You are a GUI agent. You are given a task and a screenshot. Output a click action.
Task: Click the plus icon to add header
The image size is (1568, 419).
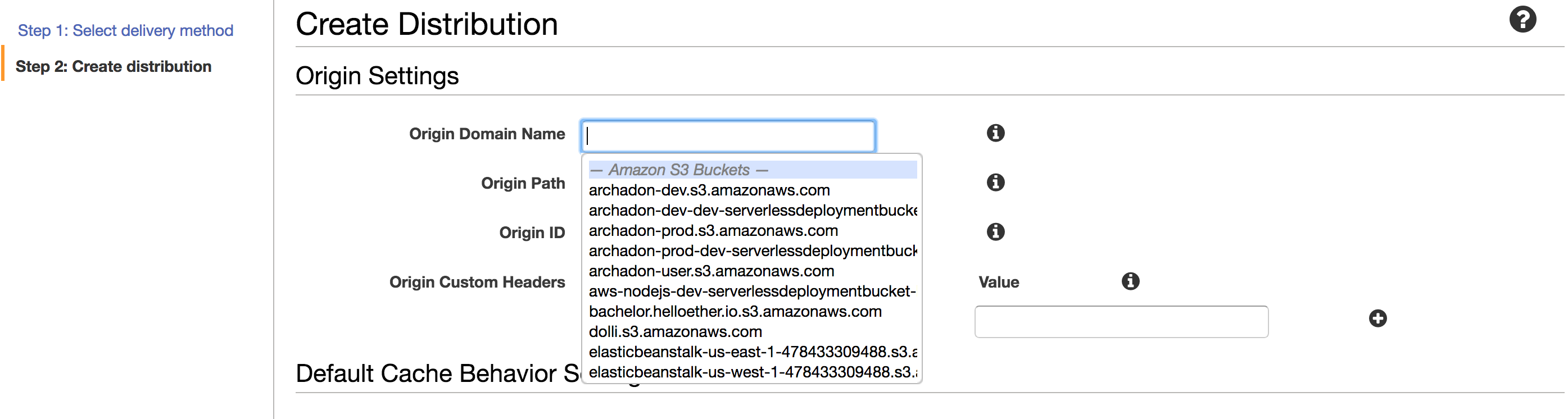pos(1377,318)
